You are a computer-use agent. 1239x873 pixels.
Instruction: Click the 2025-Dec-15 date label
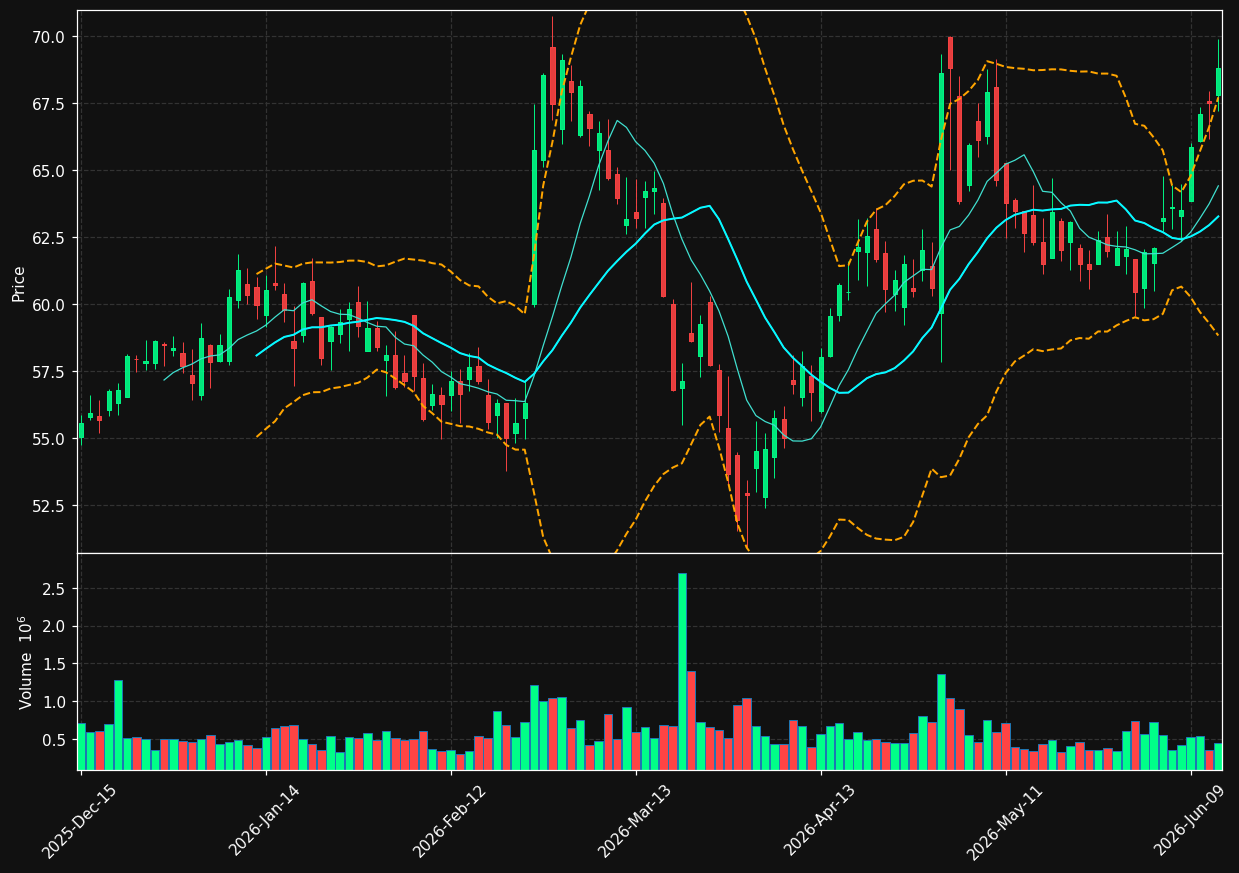(x=79, y=821)
